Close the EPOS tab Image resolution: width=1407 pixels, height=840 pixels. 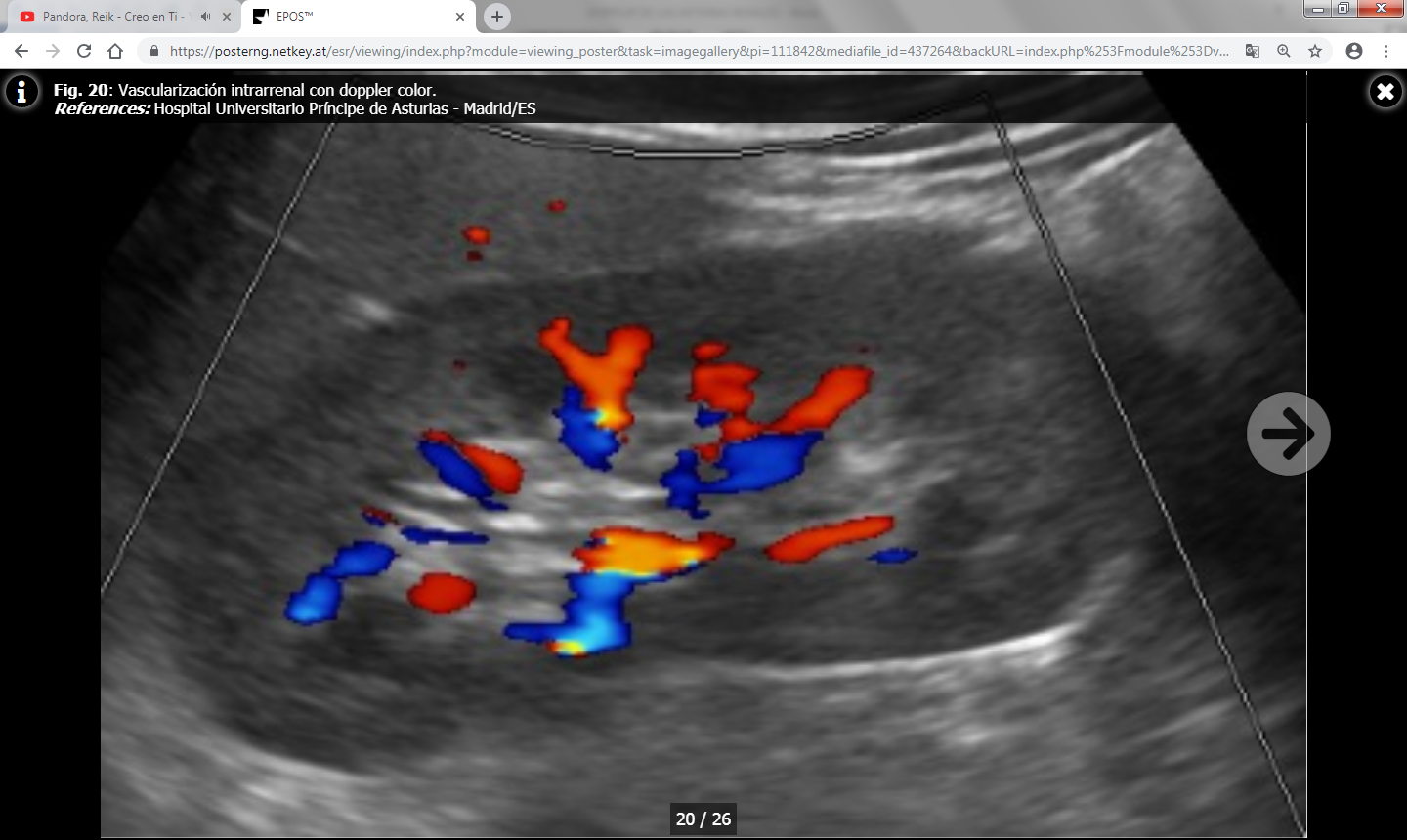point(460,17)
